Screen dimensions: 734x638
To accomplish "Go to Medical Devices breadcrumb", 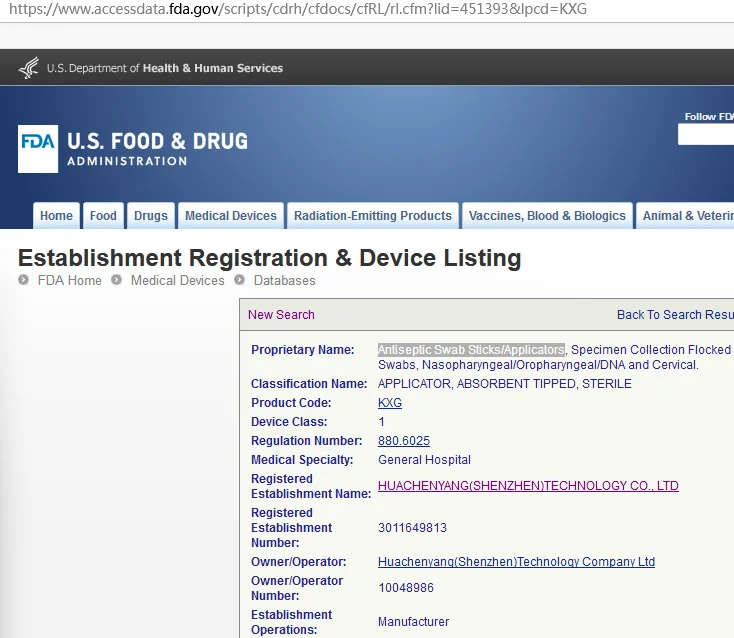I will pos(177,280).
